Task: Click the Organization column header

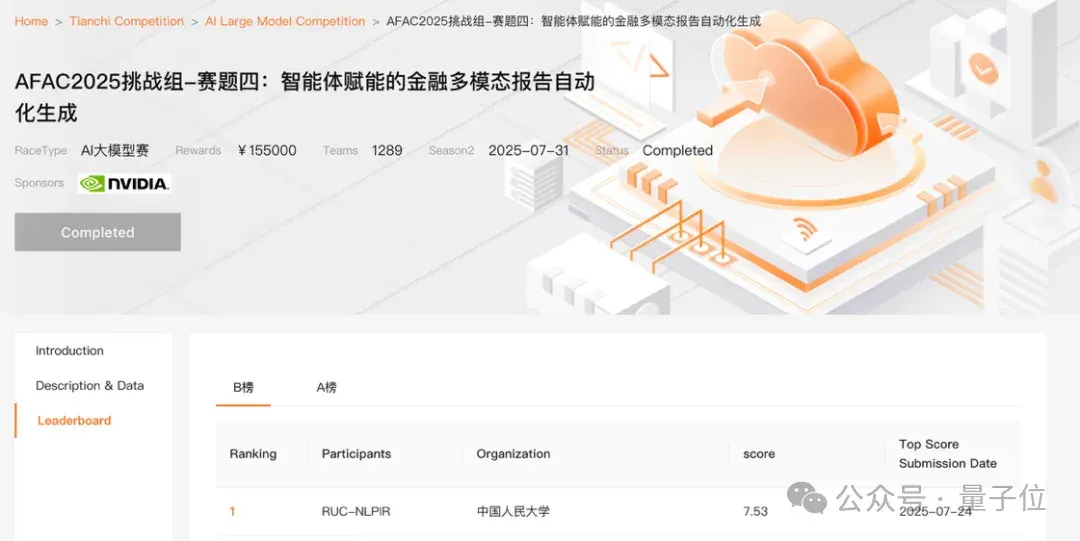Action: click(513, 453)
